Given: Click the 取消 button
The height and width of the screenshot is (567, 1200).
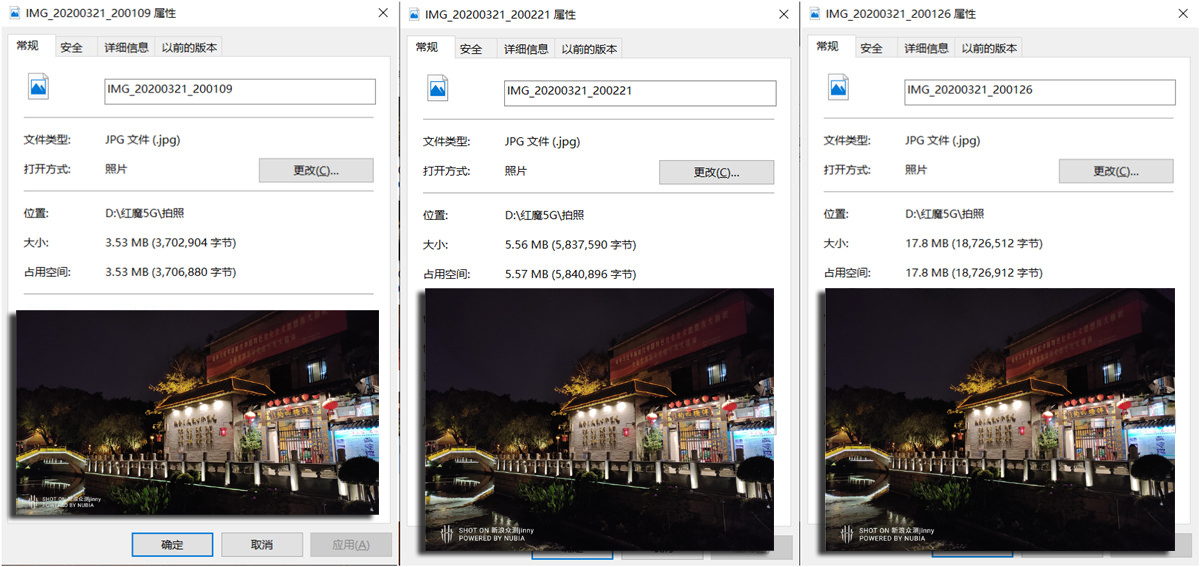Looking at the screenshot, I should coord(262,545).
